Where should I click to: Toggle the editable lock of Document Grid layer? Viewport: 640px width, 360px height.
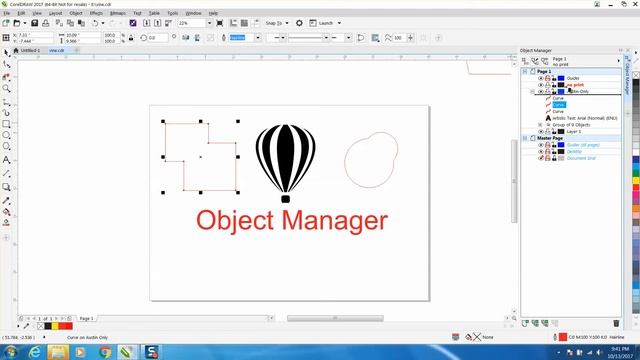coord(554,158)
